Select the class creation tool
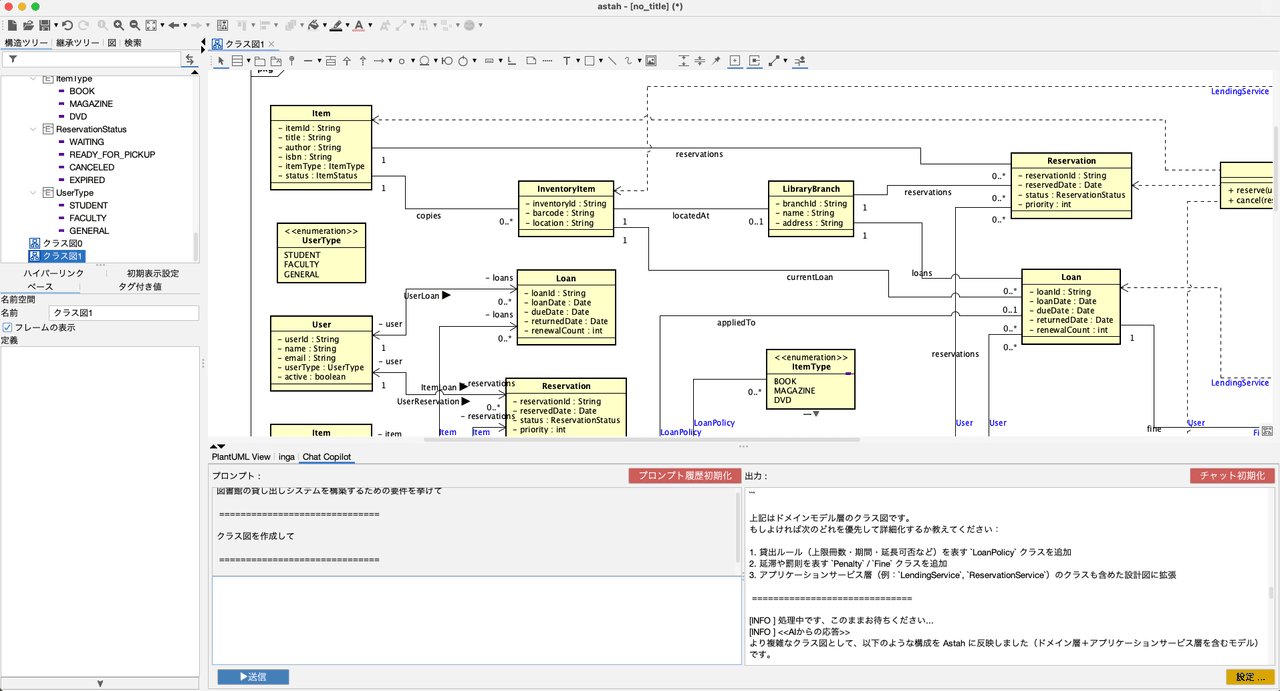The image size is (1280, 691). 238,61
